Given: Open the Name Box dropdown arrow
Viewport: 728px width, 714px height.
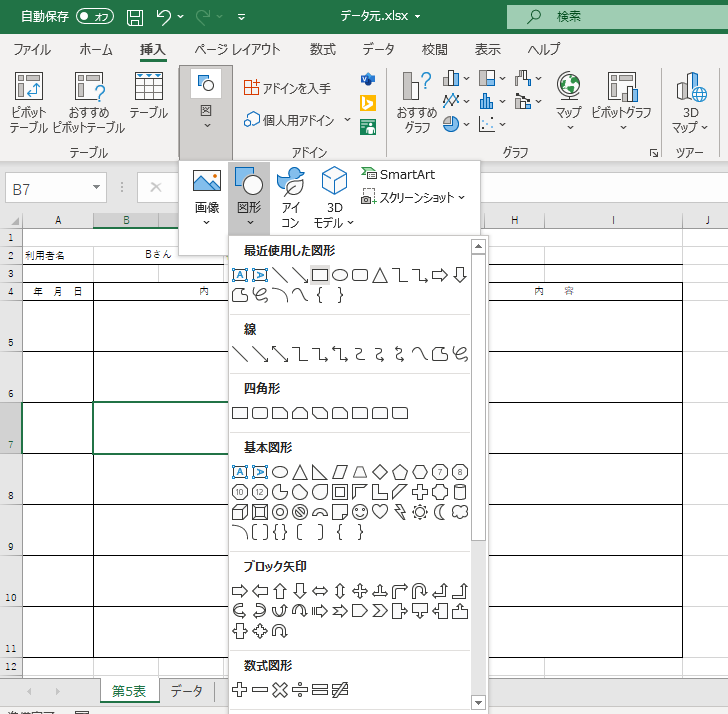Looking at the screenshot, I should pos(96,187).
